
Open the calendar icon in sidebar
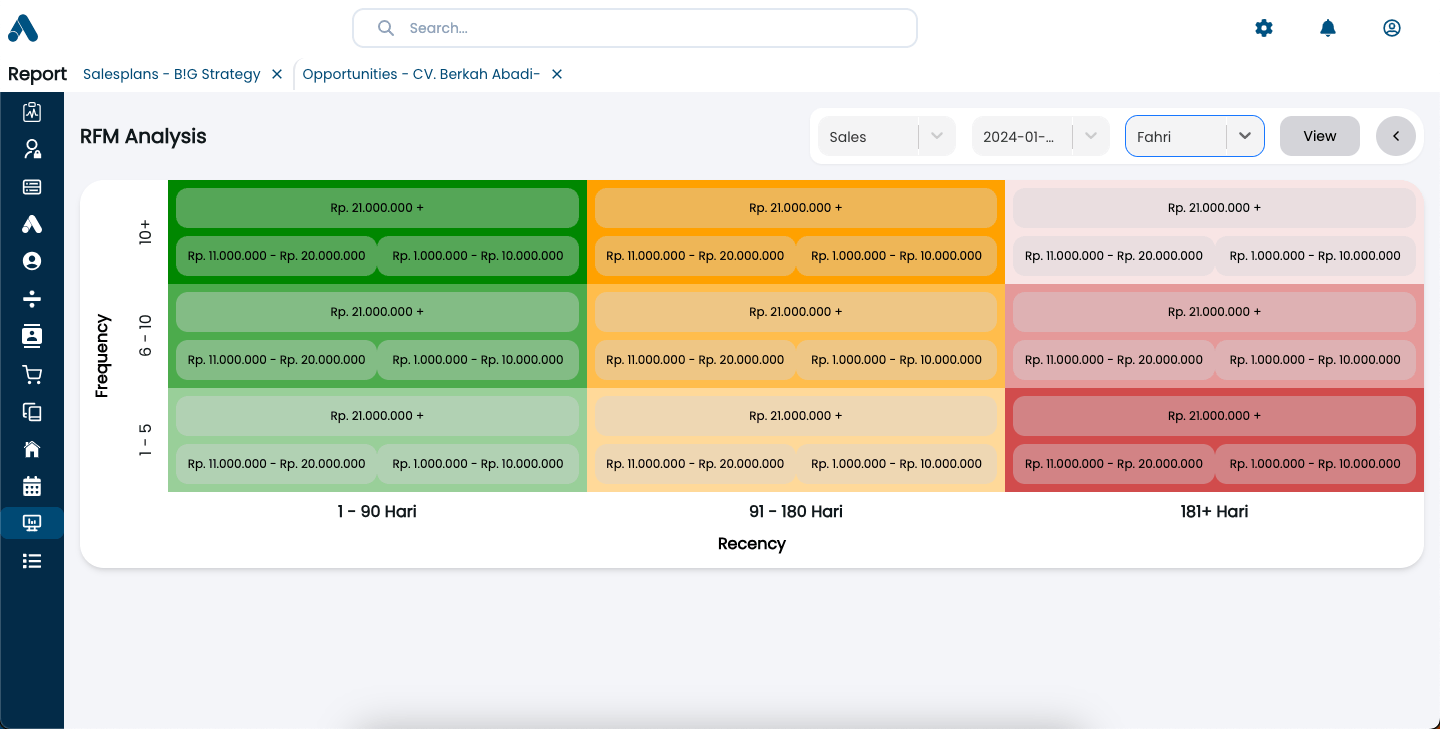(x=32, y=486)
